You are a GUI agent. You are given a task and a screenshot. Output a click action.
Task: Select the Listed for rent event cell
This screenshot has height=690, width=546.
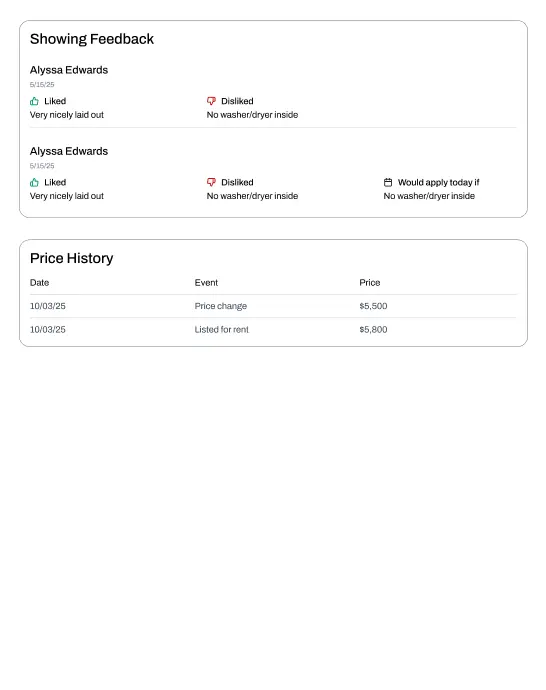(222, 330)
